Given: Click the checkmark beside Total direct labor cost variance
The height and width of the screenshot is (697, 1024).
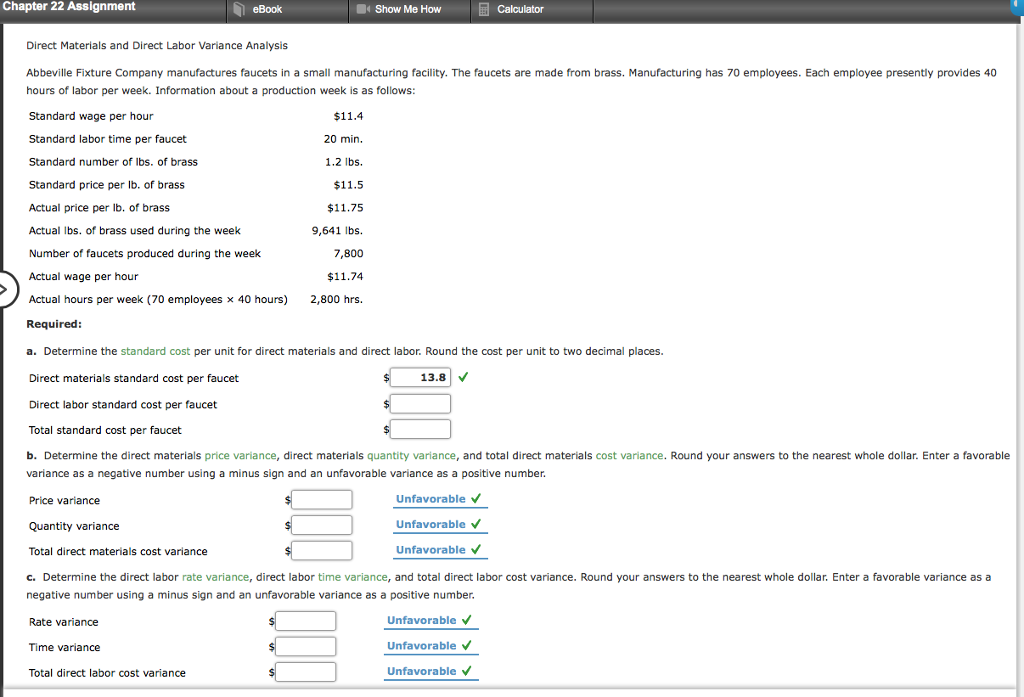Looking at the screenshot, I should click(466, 671).
